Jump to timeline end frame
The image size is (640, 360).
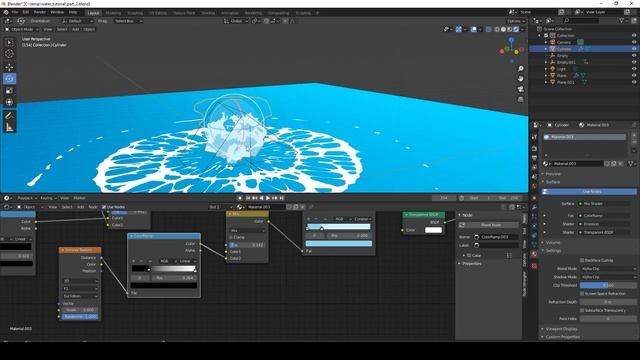pyautogui.click(x=281, y=198)
